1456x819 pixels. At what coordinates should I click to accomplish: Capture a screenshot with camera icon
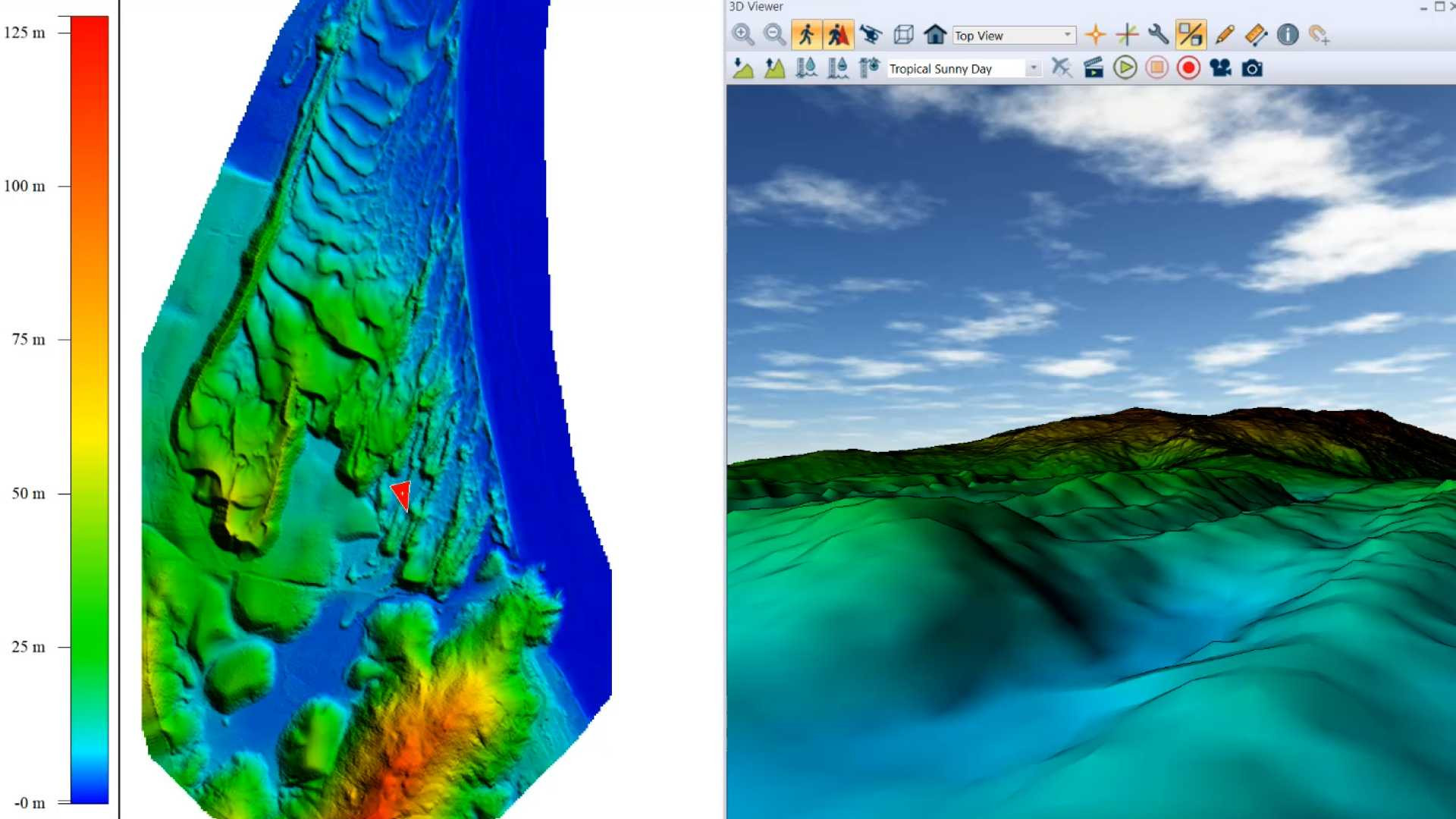[1252, 68]
